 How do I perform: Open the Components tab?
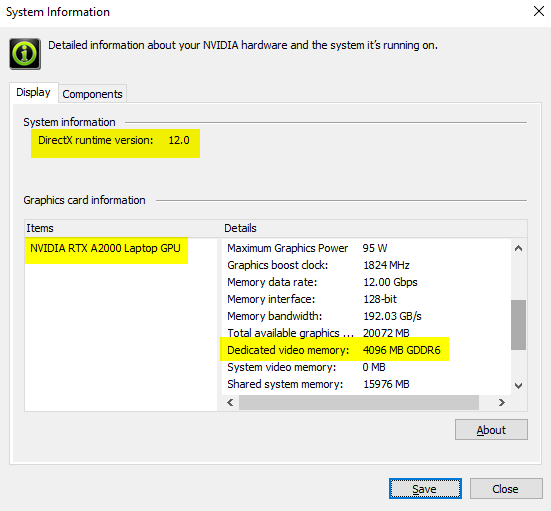tap(92, 94)
